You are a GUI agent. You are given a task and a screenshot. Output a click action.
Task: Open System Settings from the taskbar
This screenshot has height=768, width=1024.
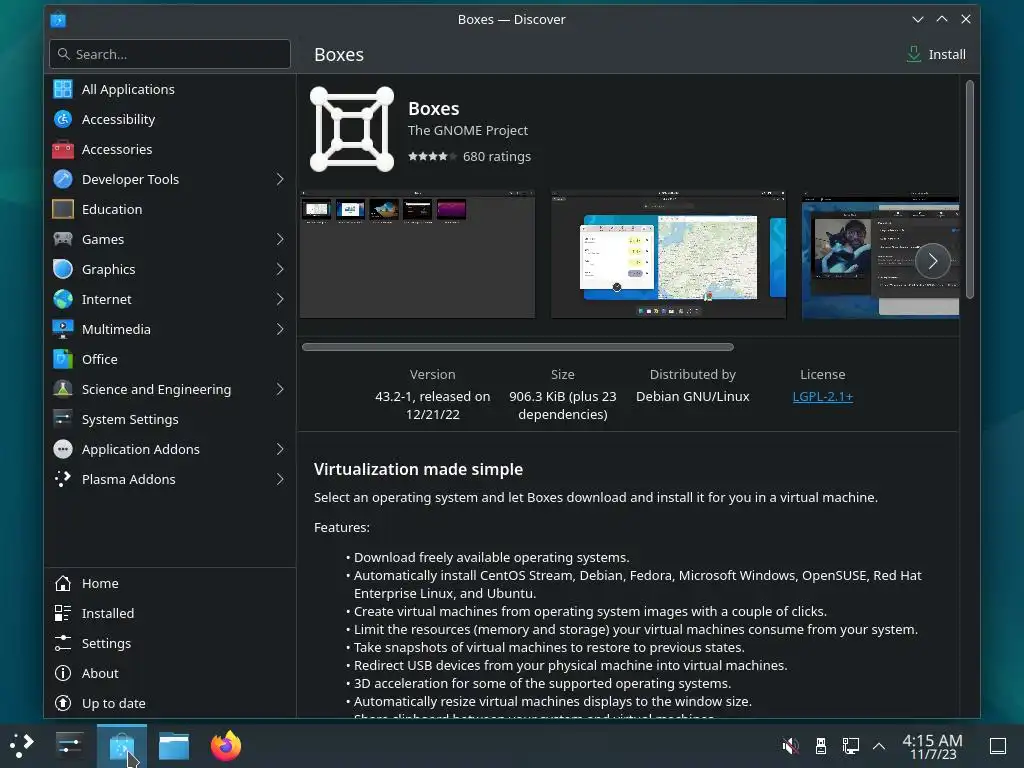click(69, 745)
